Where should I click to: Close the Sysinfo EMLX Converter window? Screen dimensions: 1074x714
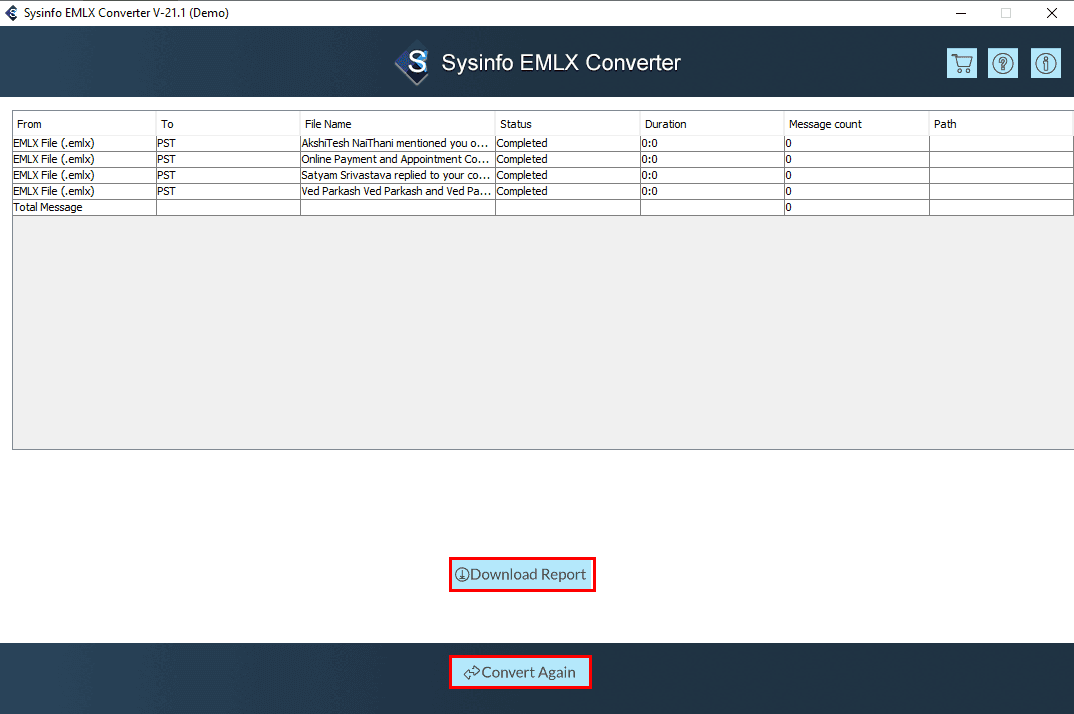click(1051, 13)
